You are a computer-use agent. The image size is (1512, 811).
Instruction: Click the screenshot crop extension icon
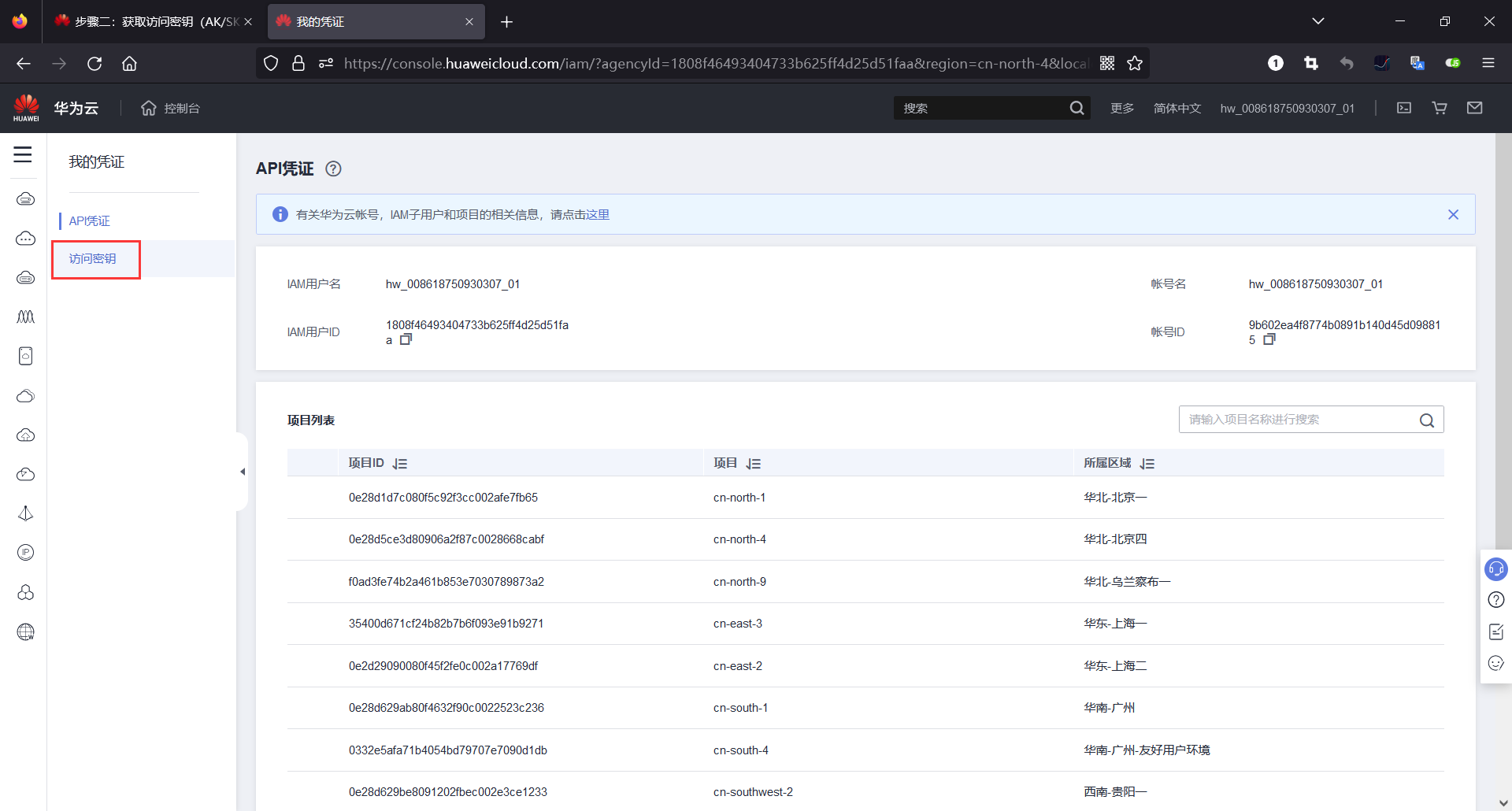(x=1311, y=64)
